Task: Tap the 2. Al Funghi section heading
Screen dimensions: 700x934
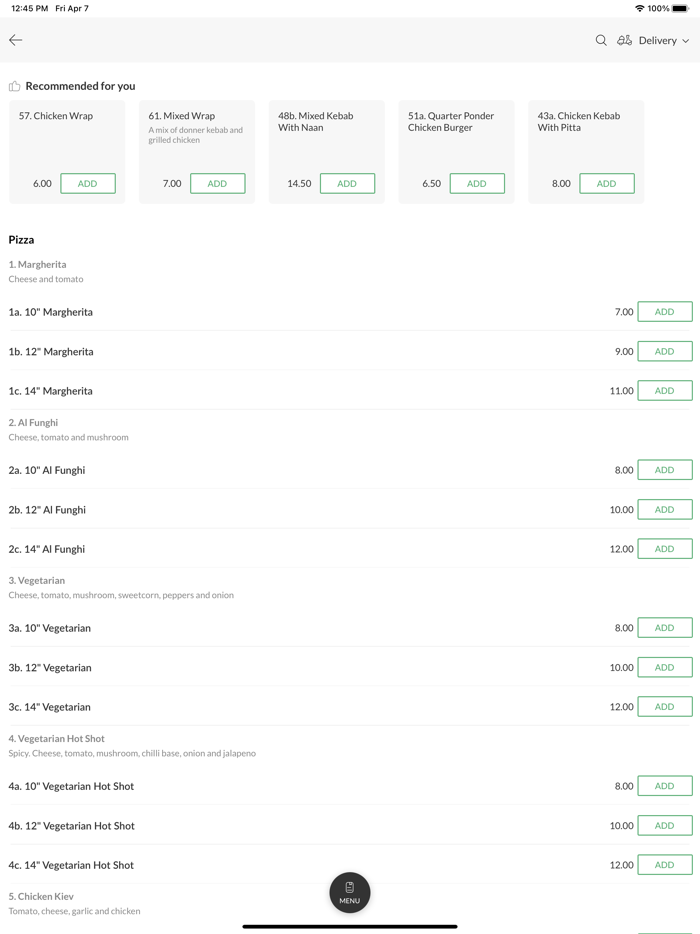Action: coord(34,423)
